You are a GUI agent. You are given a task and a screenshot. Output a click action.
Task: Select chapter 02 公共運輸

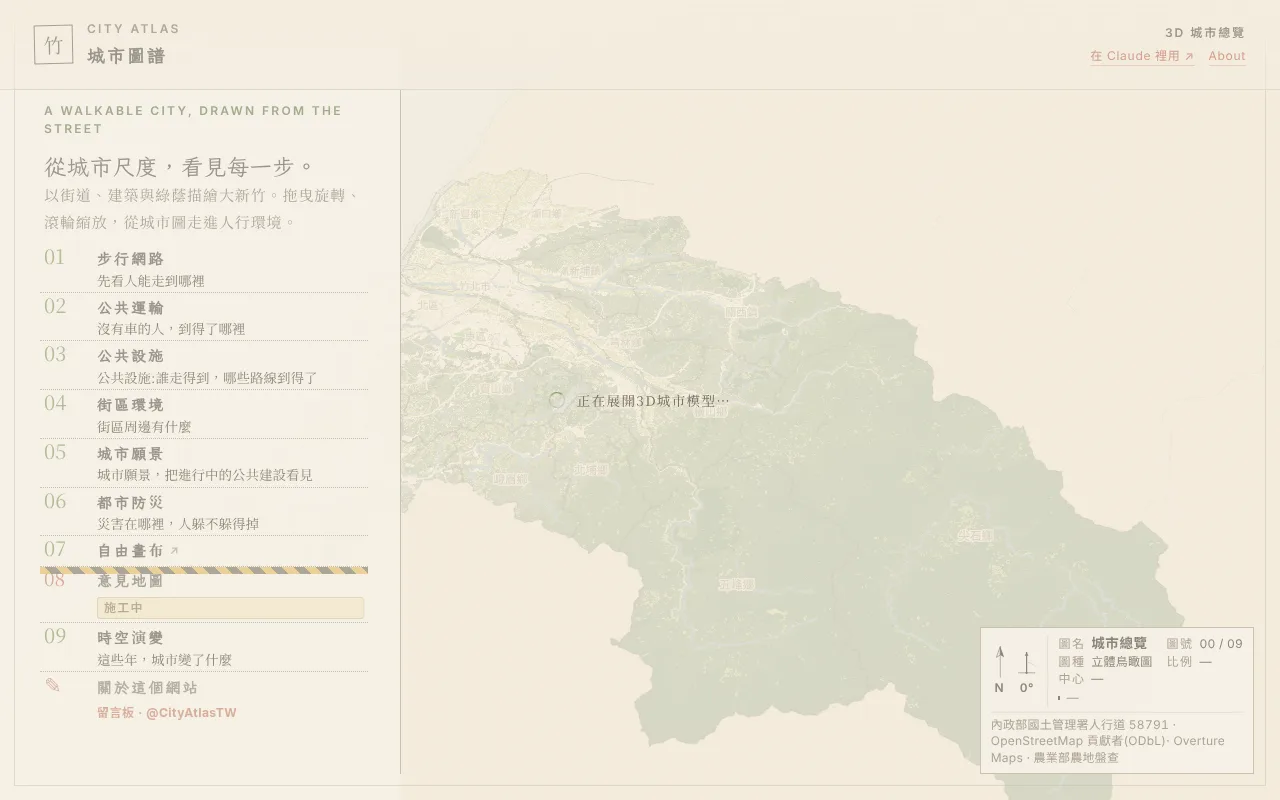pos(204,317)
